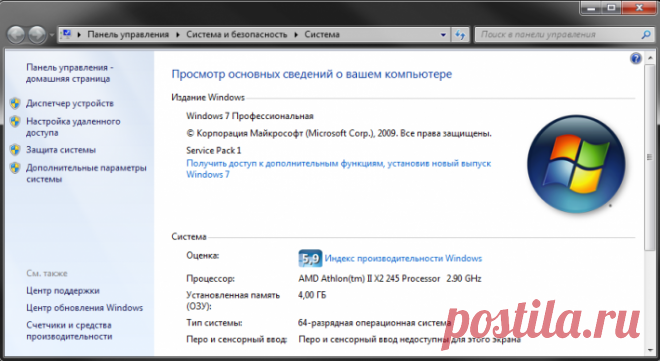The image size is (660, 361).
Task: Click the vertical scrollbar thumb
Action: tap(649, 157)
